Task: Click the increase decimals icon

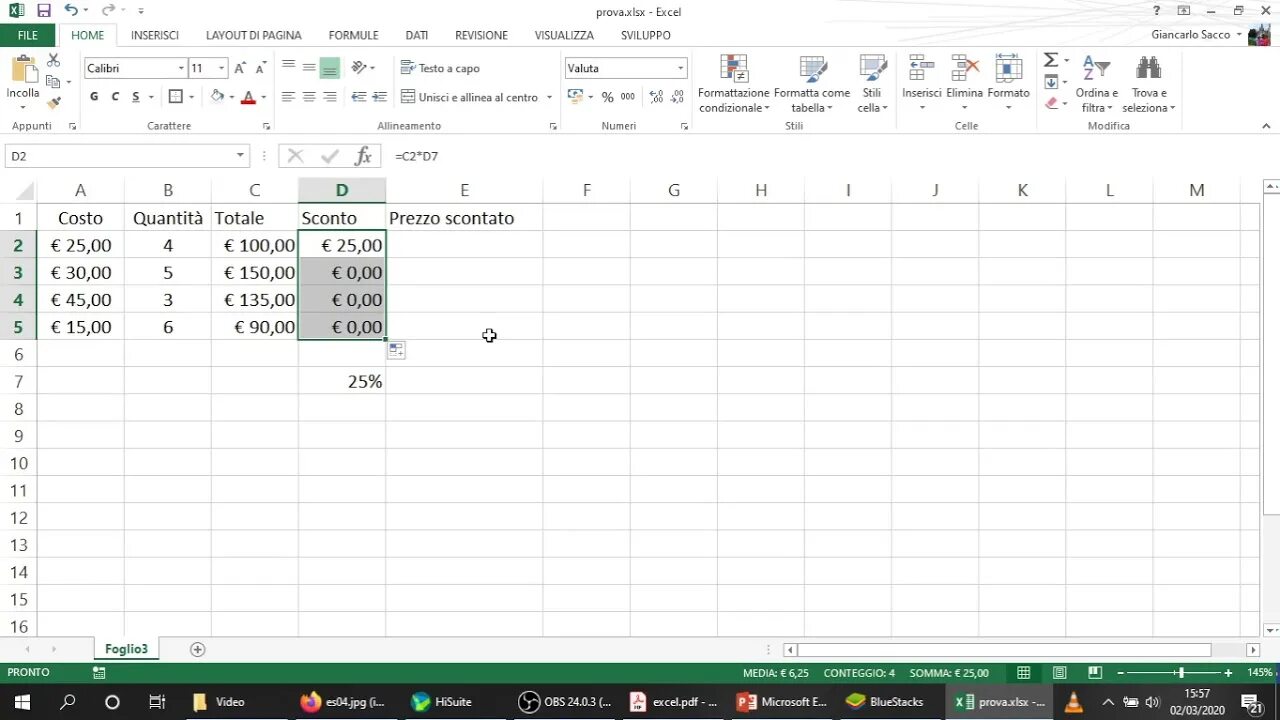Action: 654,97
